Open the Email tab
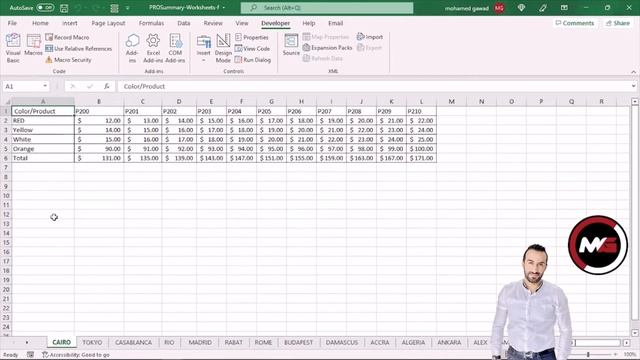The width and height of the screenshot is (640, 360). point(336,23)
